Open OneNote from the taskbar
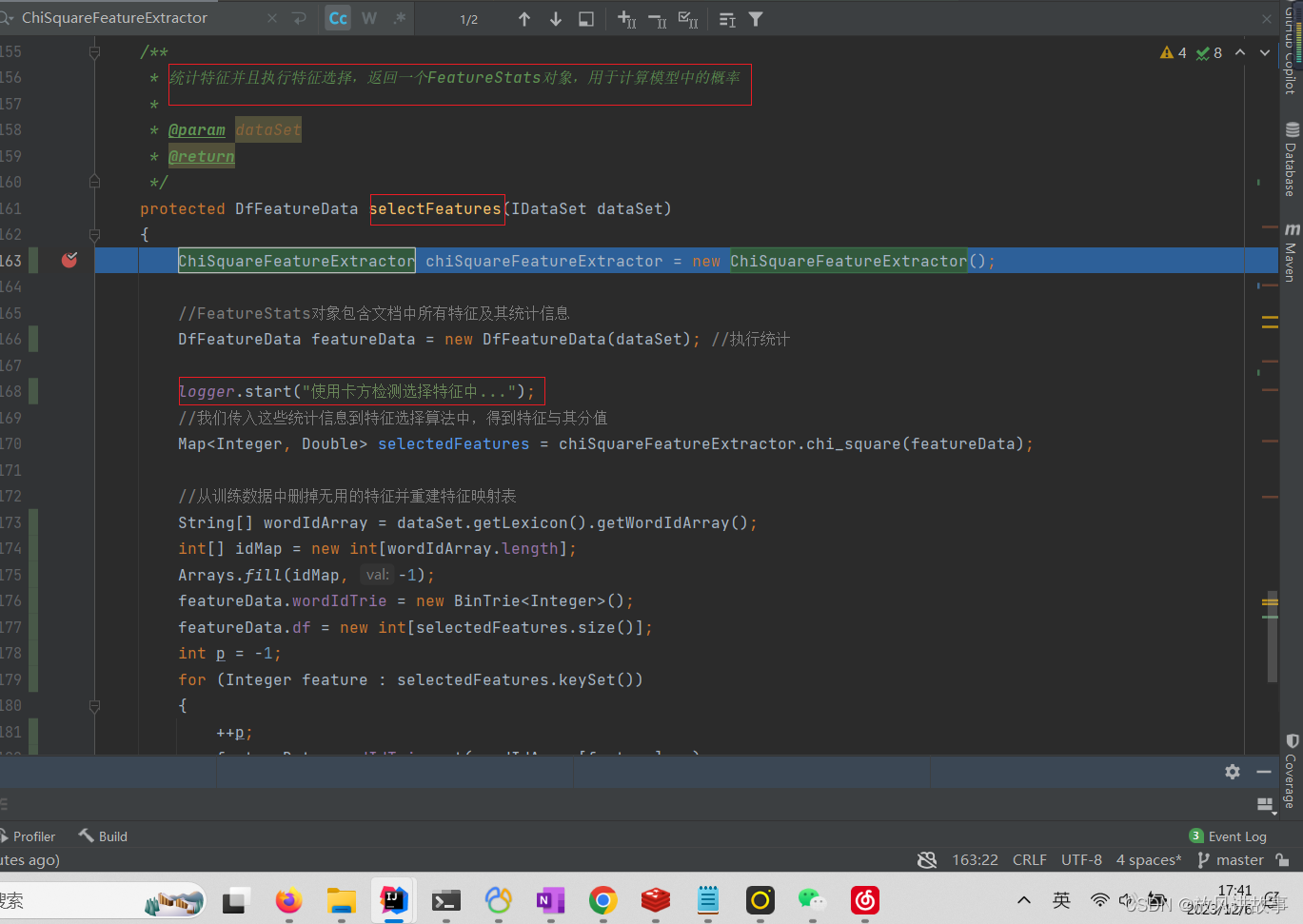The image size is (1303, 924). 550,900
